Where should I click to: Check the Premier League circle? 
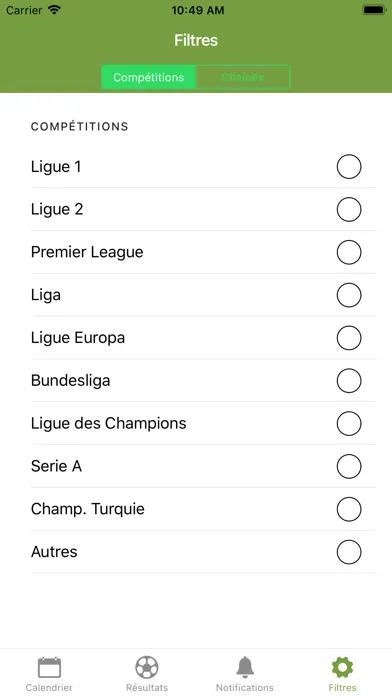point(349,252)
